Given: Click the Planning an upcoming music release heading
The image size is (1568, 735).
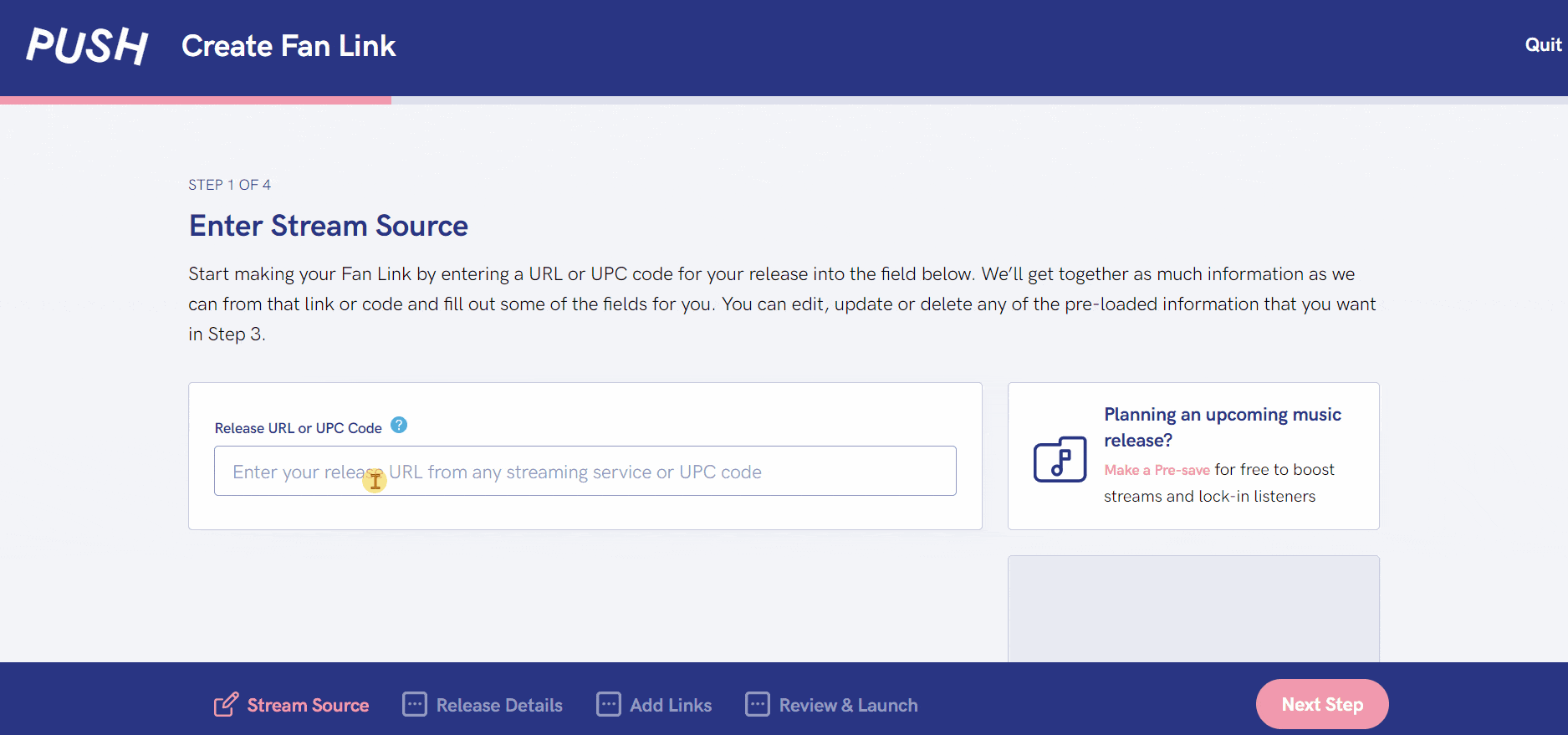Looking at the screenshot, I should [x=1222, y=427].
